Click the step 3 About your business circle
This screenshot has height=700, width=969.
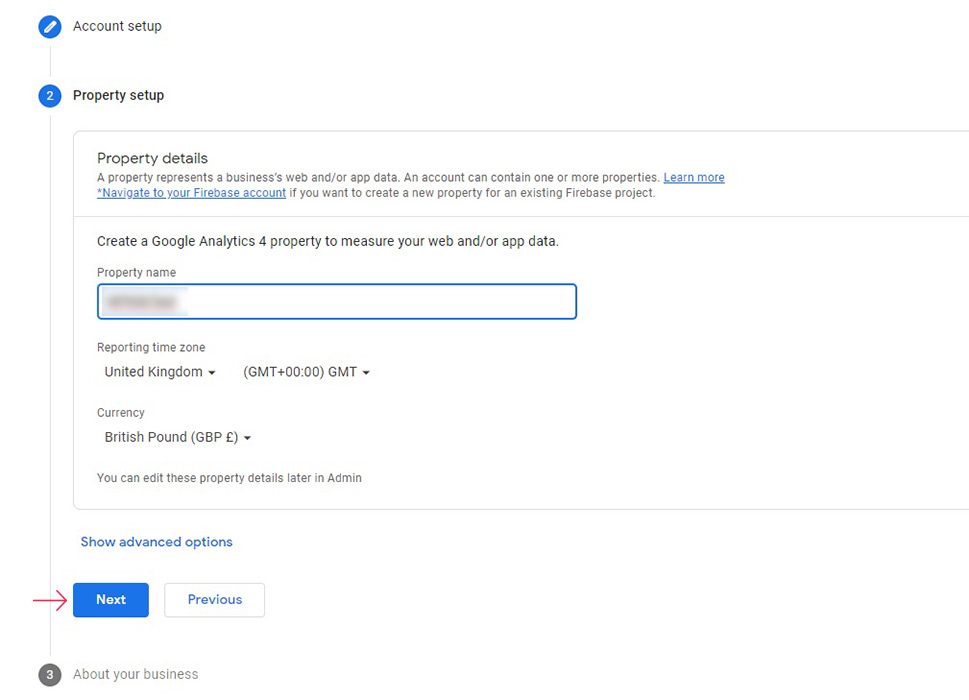pyautogui.click(x=50, y=675)
